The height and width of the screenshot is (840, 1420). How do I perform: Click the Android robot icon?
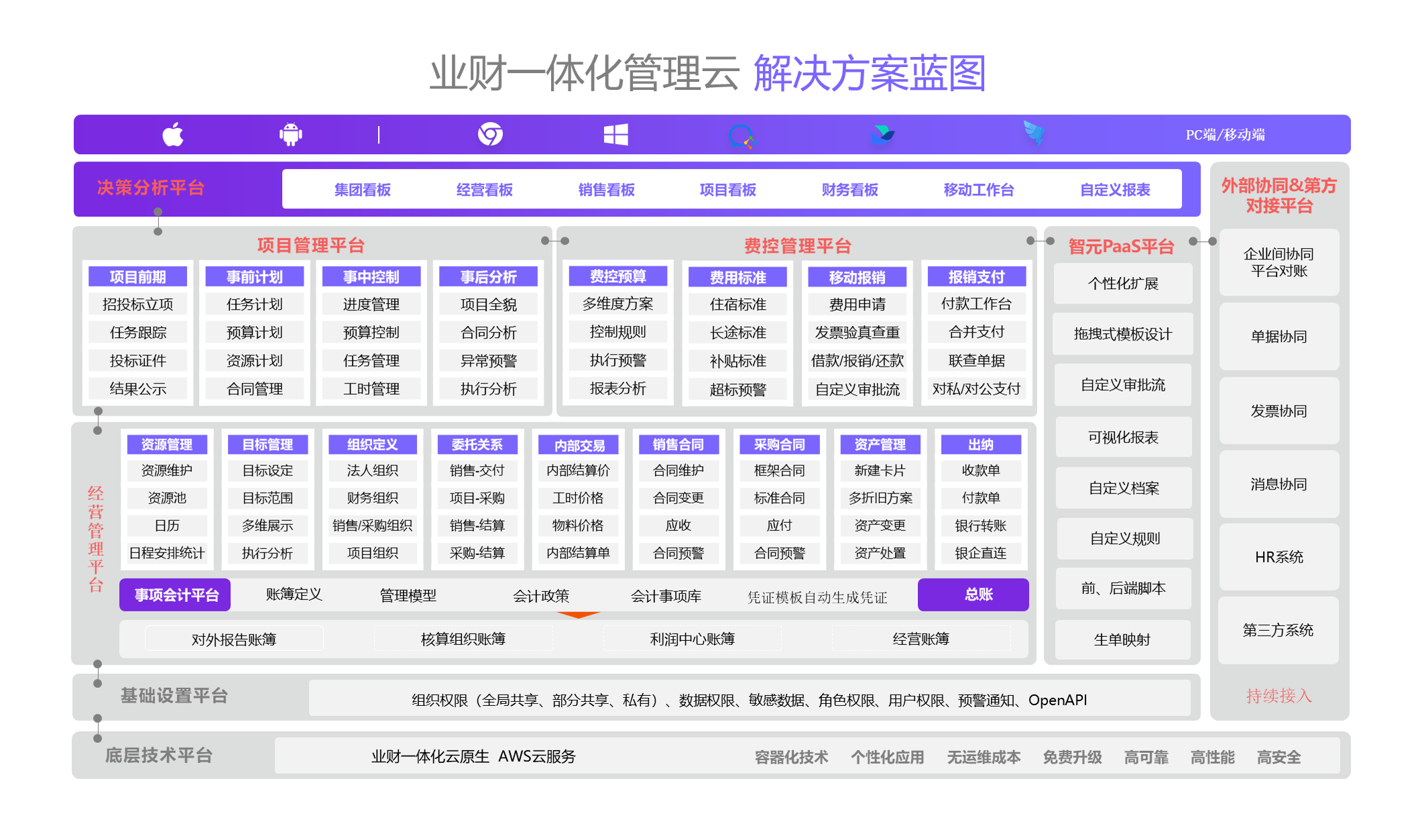click(x=290, y=135)
